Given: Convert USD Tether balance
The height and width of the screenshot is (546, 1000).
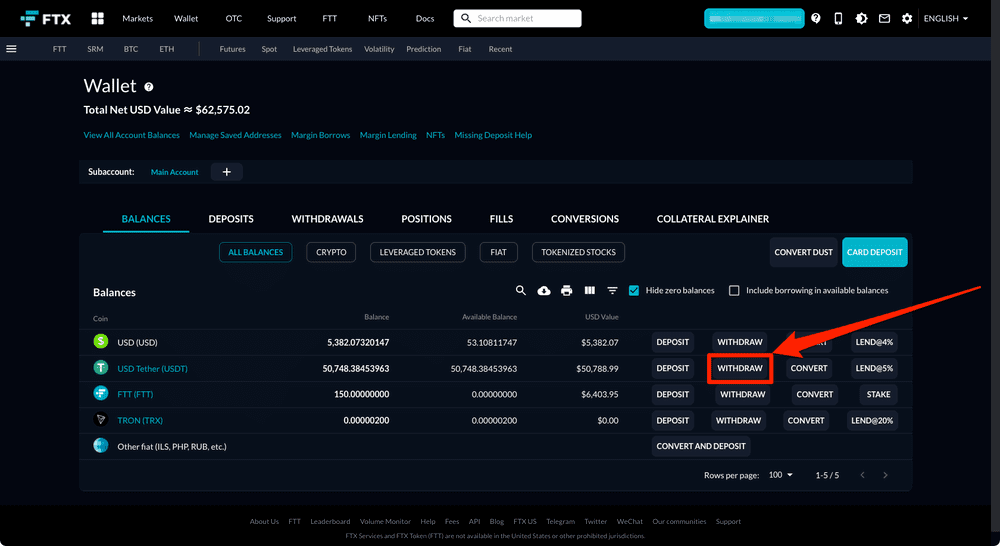Looking at the screenshot, I should point(809,368).
